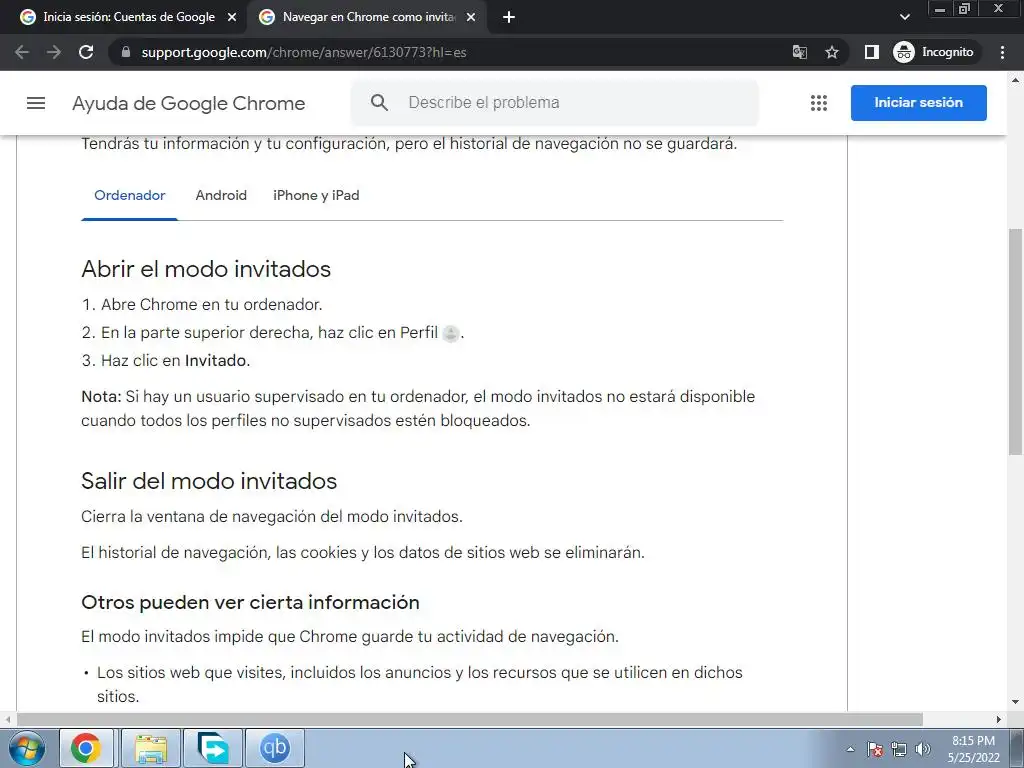
Task: Click 'Otros pueden ver cierta información' heading
Action: tap(250, 602)
